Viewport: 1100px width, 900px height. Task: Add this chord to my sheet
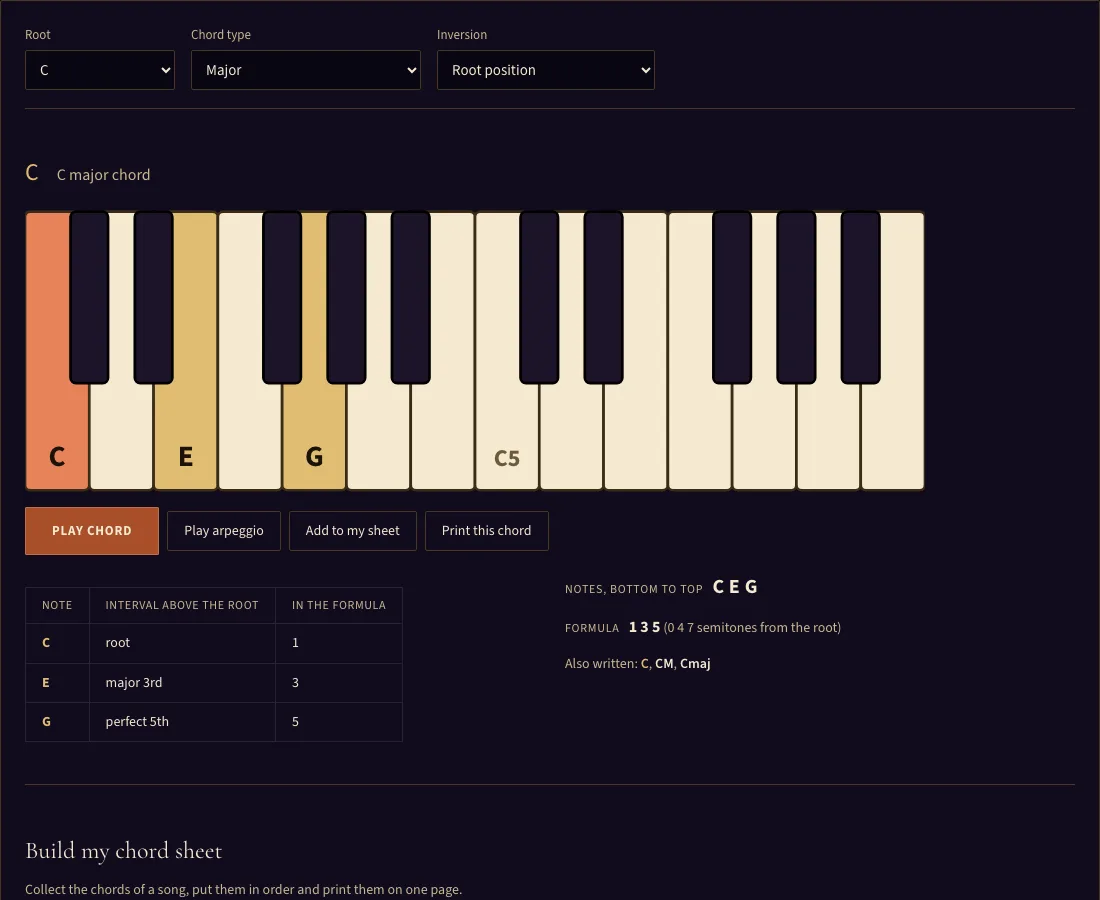(353, 531)
